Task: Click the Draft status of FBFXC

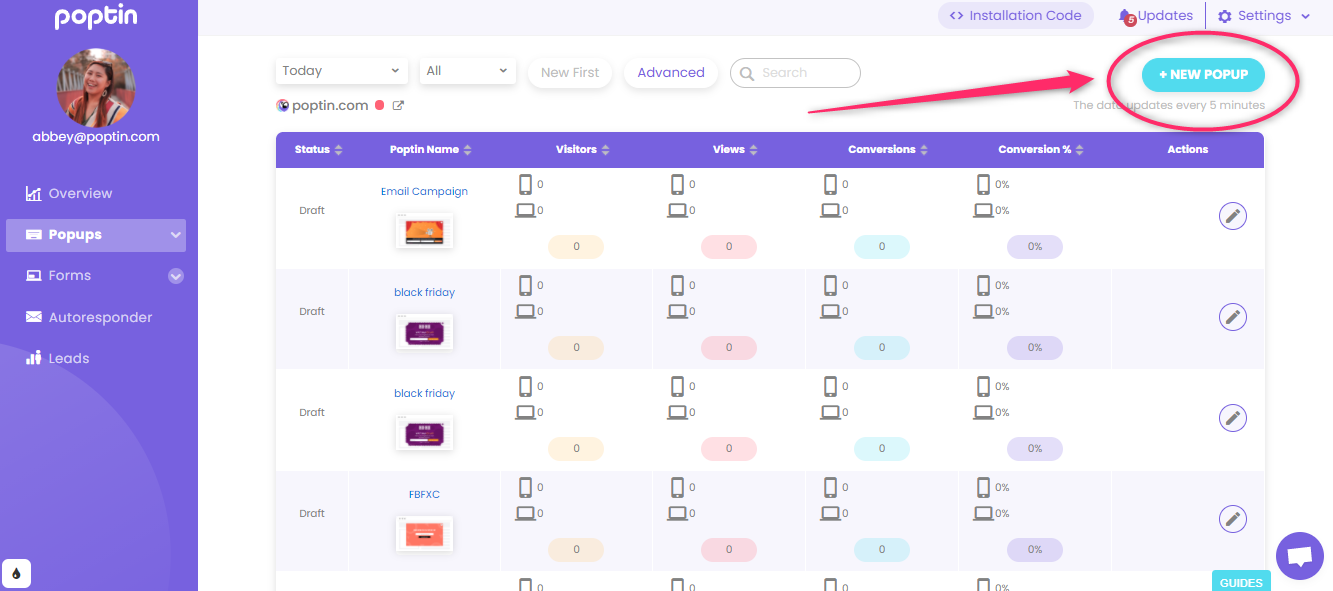Action: coord(312,514)
